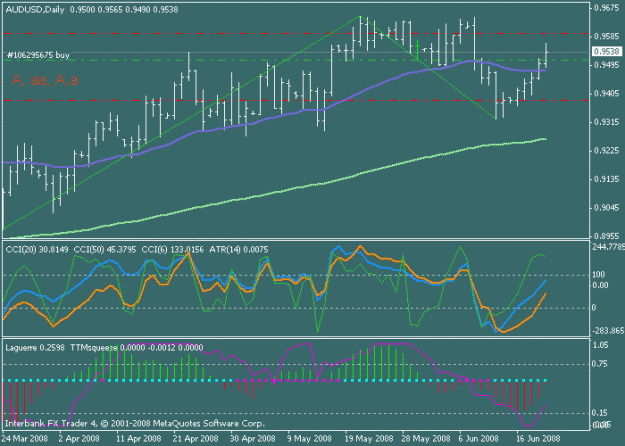Click the 0.9045 price scale label
Image resolution: width=625 pixels, height=446 pixels.
click(607, 208)
